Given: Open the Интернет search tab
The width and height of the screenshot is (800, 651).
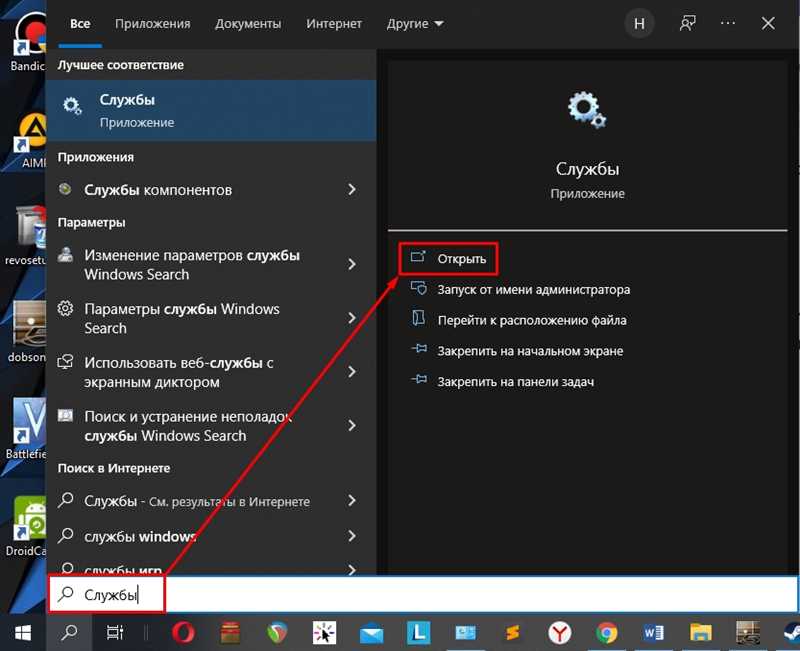Looking at the screenshot, I should point(334,24).
